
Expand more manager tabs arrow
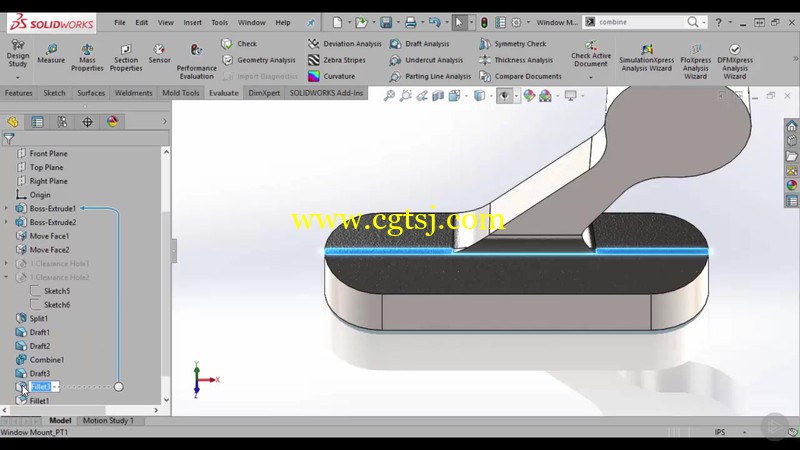point(164,121)
